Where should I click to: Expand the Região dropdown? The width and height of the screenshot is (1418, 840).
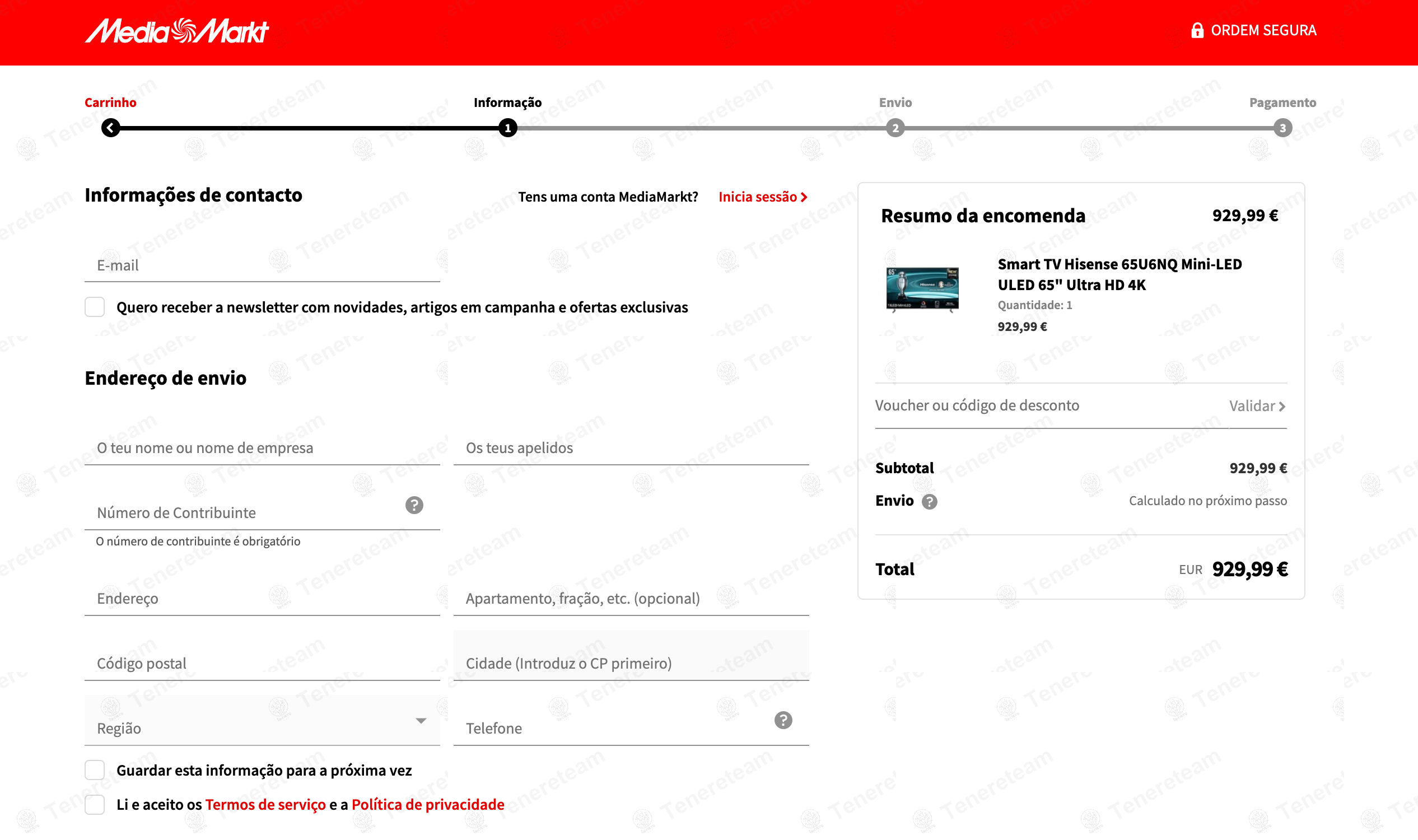262,721
